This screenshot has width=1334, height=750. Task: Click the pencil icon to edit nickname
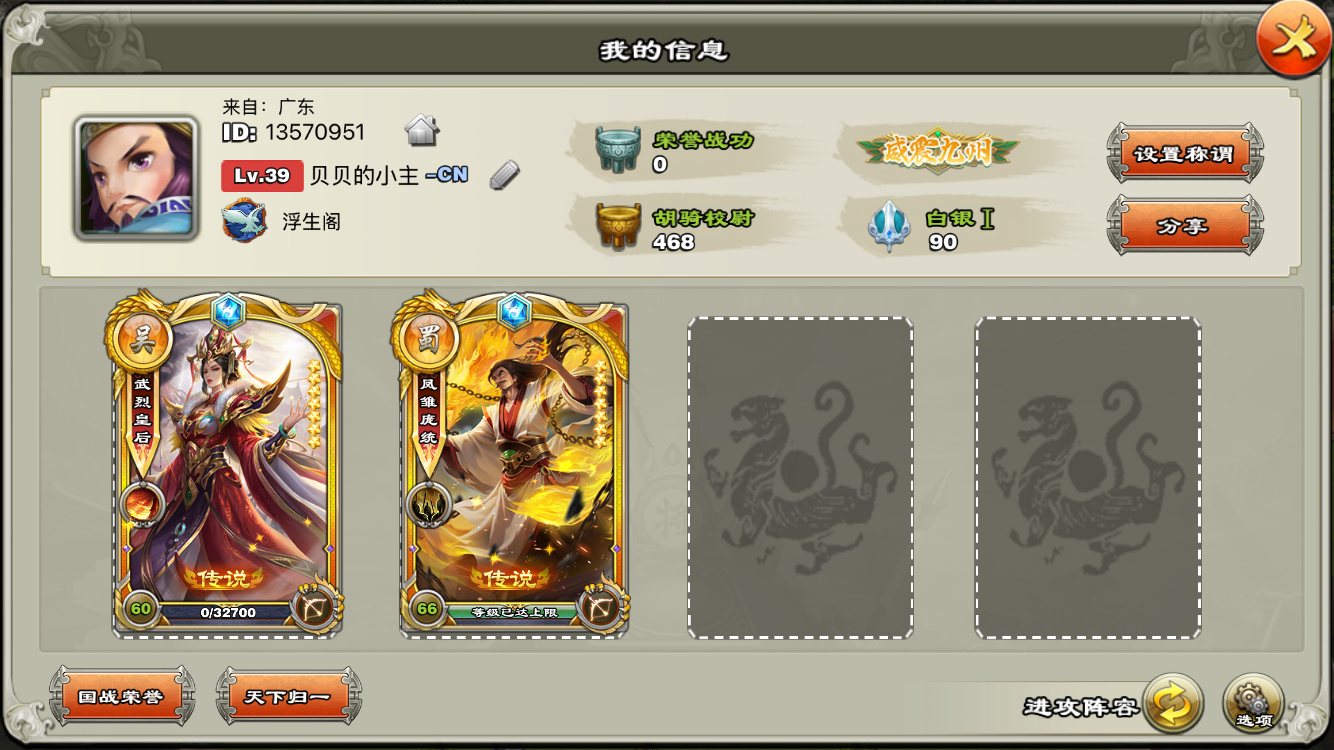click(504, 175)
